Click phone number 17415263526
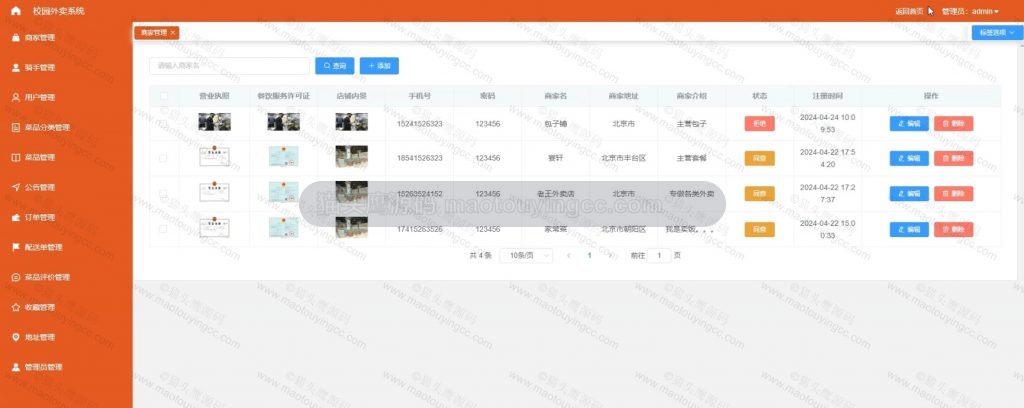 [419, 229]
